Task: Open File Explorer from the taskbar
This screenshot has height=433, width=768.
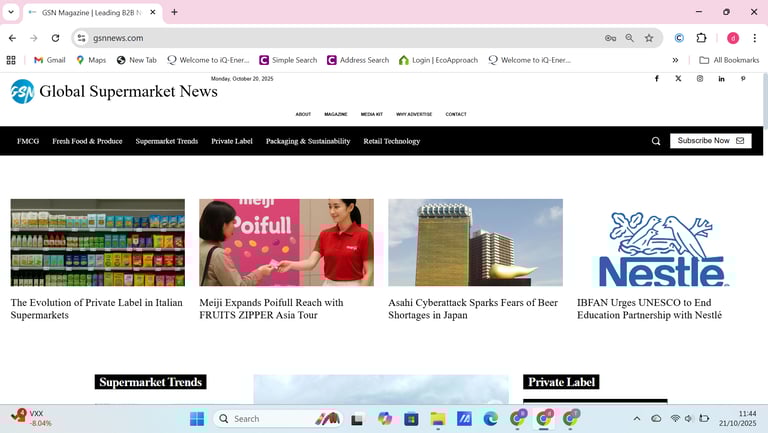Action: [438, 419]
